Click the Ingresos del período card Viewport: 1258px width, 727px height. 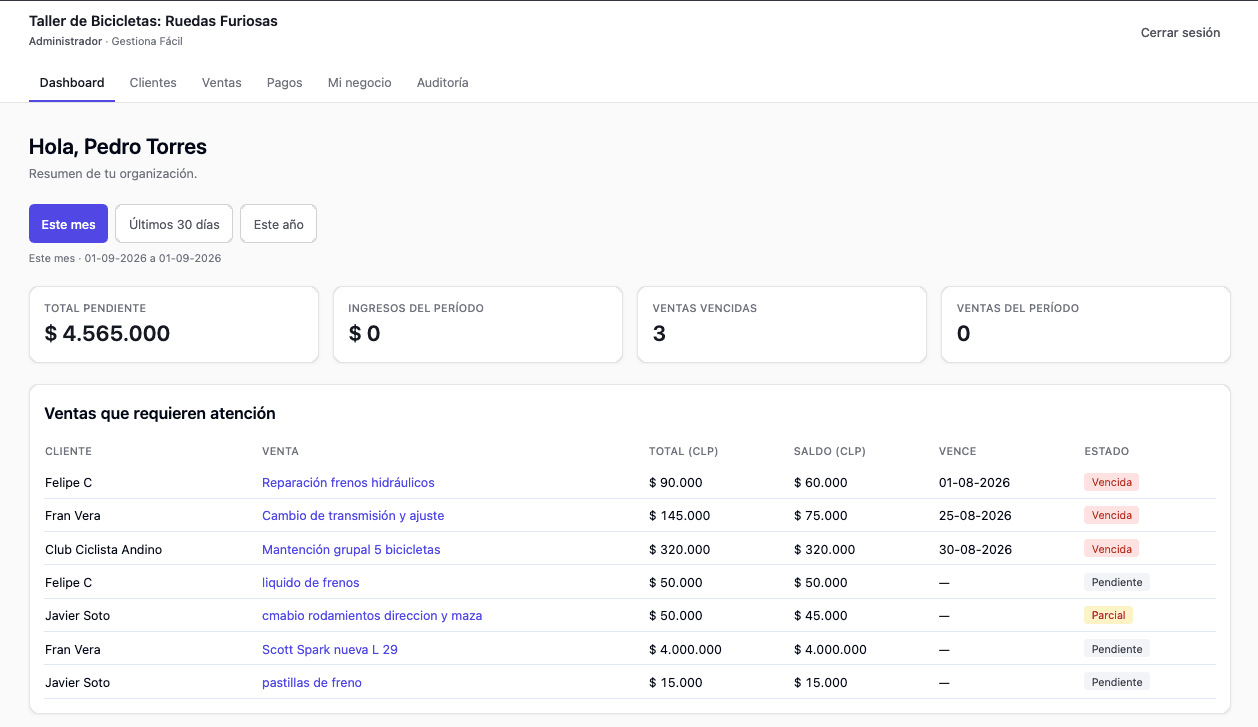pyautogui.click(x=478, y=325)
